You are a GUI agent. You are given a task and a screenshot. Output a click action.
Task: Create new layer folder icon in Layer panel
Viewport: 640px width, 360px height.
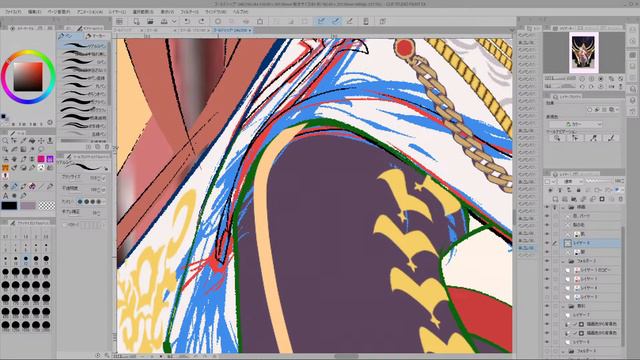click(x=574, y=199)
